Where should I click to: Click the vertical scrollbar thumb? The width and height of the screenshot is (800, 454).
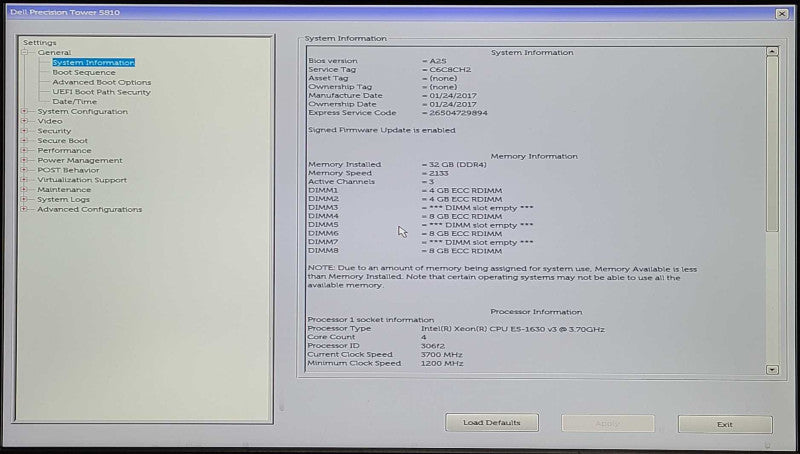772,144
